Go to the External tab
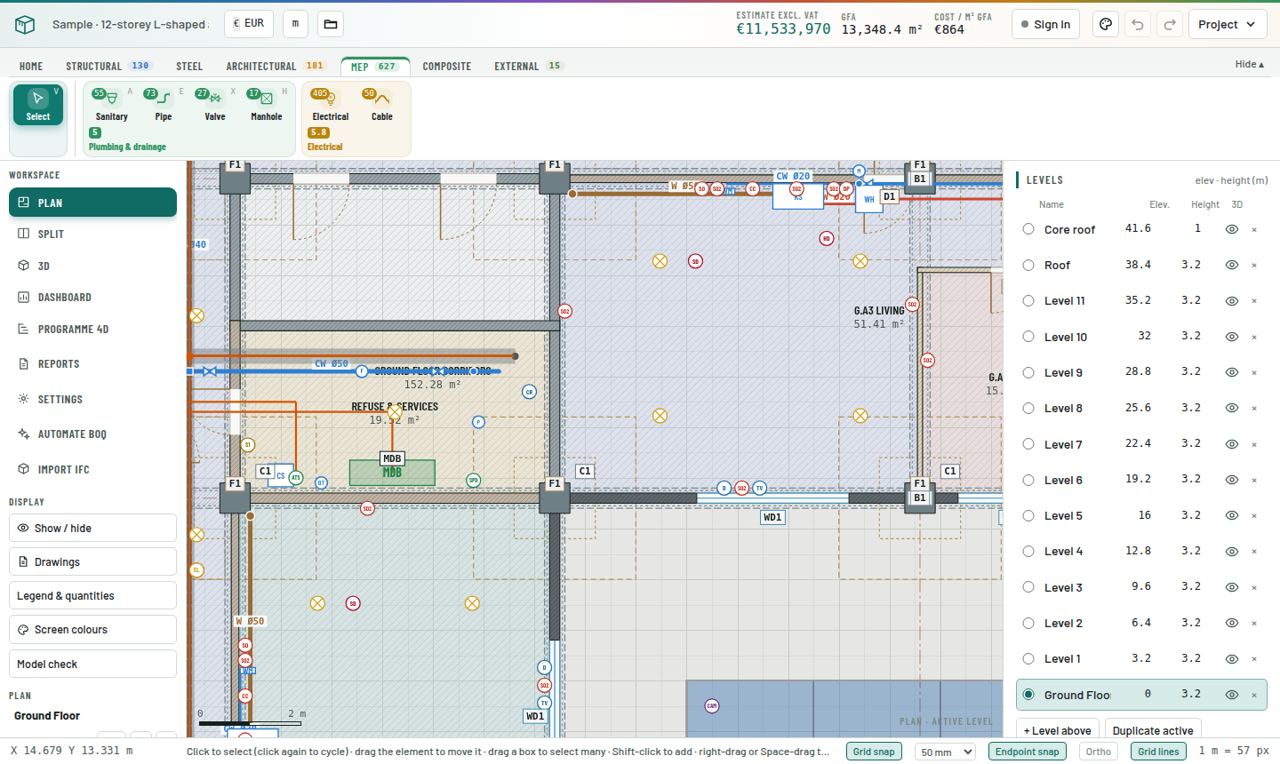Image resolution: width=1280 pixels, height=764 pixels. tap(529, 66)
